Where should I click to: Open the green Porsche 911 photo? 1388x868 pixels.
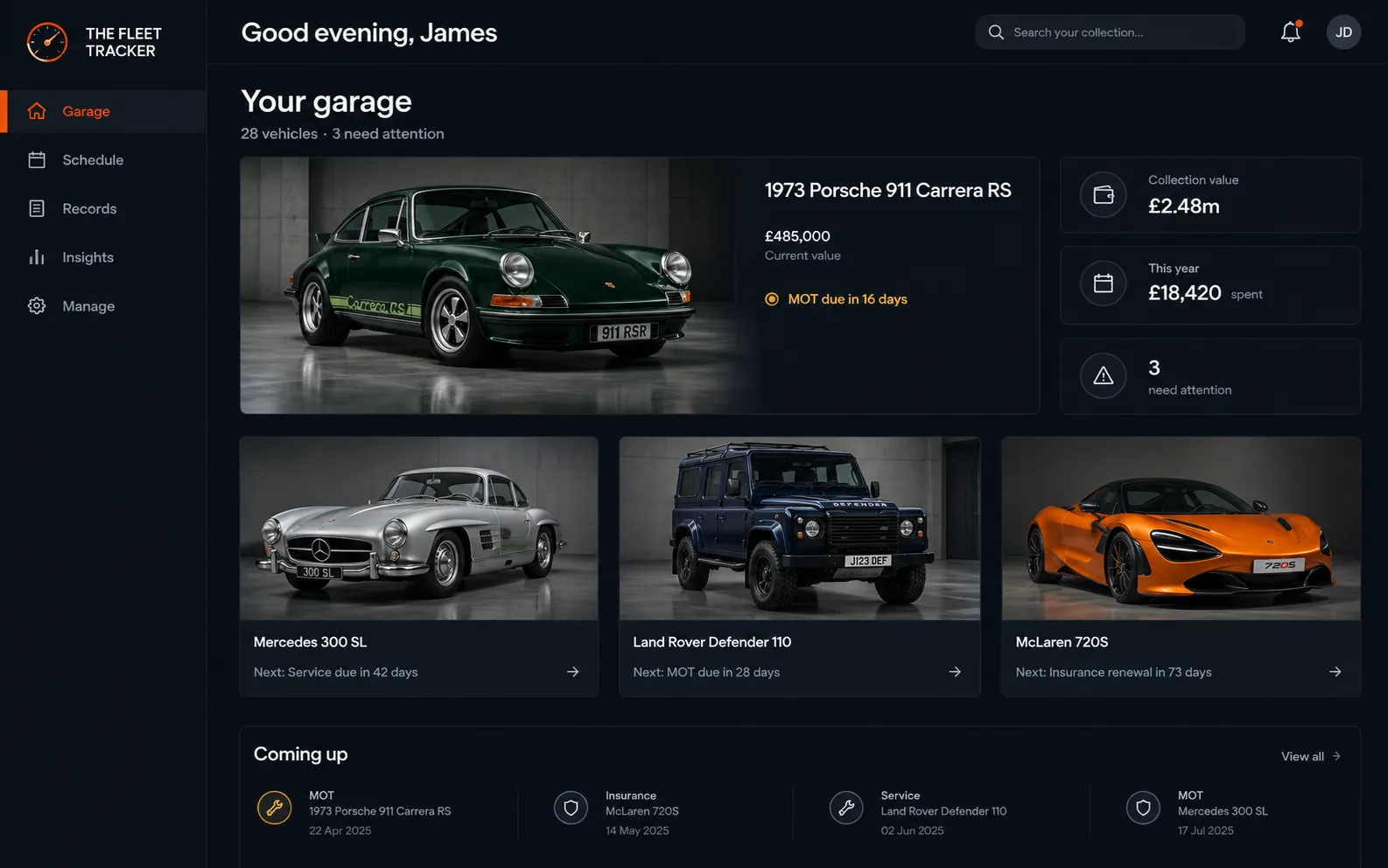tap(501, 285)
